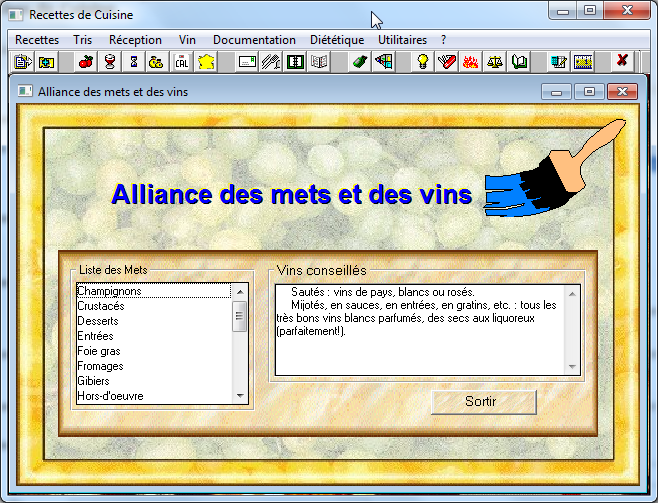658x503 pixels.
Task: Click the hourglass timer toolbar icon
Action: (134, 62)
